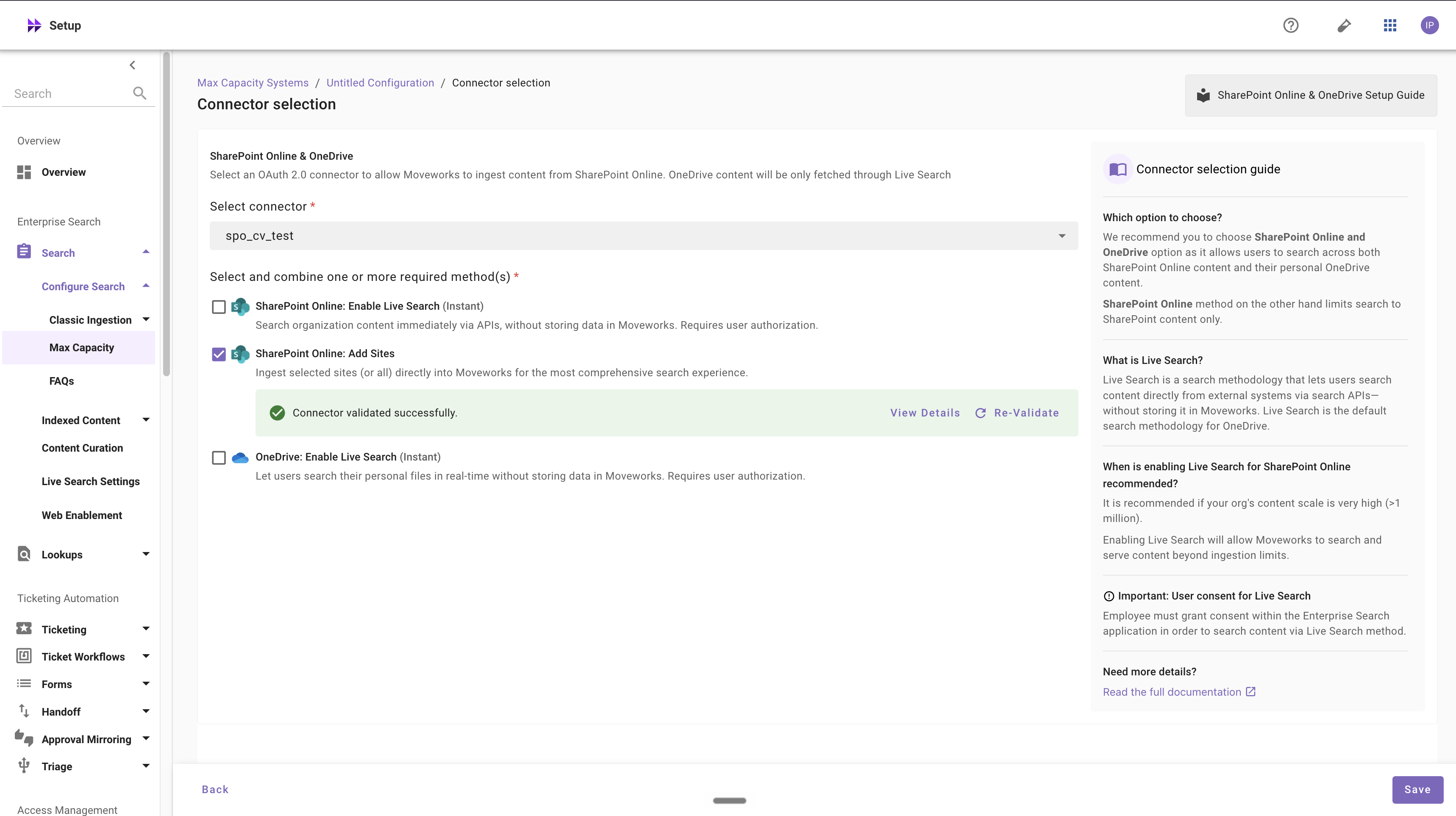Focus the sidebar Search input field
1456x816 pixels.
pos(71,94)
